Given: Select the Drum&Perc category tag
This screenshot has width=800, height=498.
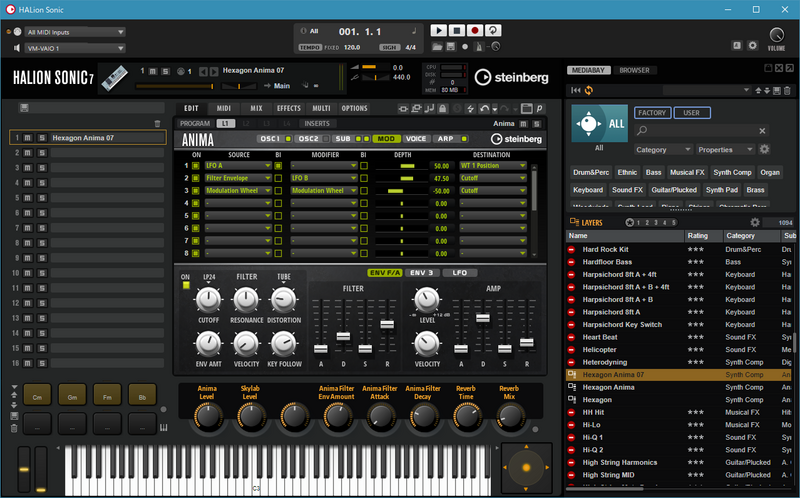Looking at the screenshot, I should click(x=590, y=172).
